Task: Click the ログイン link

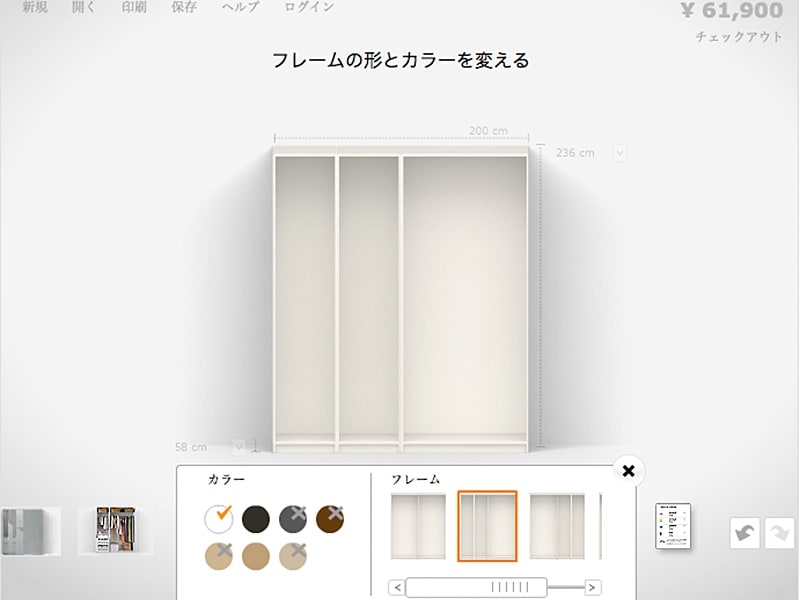Action: click(309, 7)
